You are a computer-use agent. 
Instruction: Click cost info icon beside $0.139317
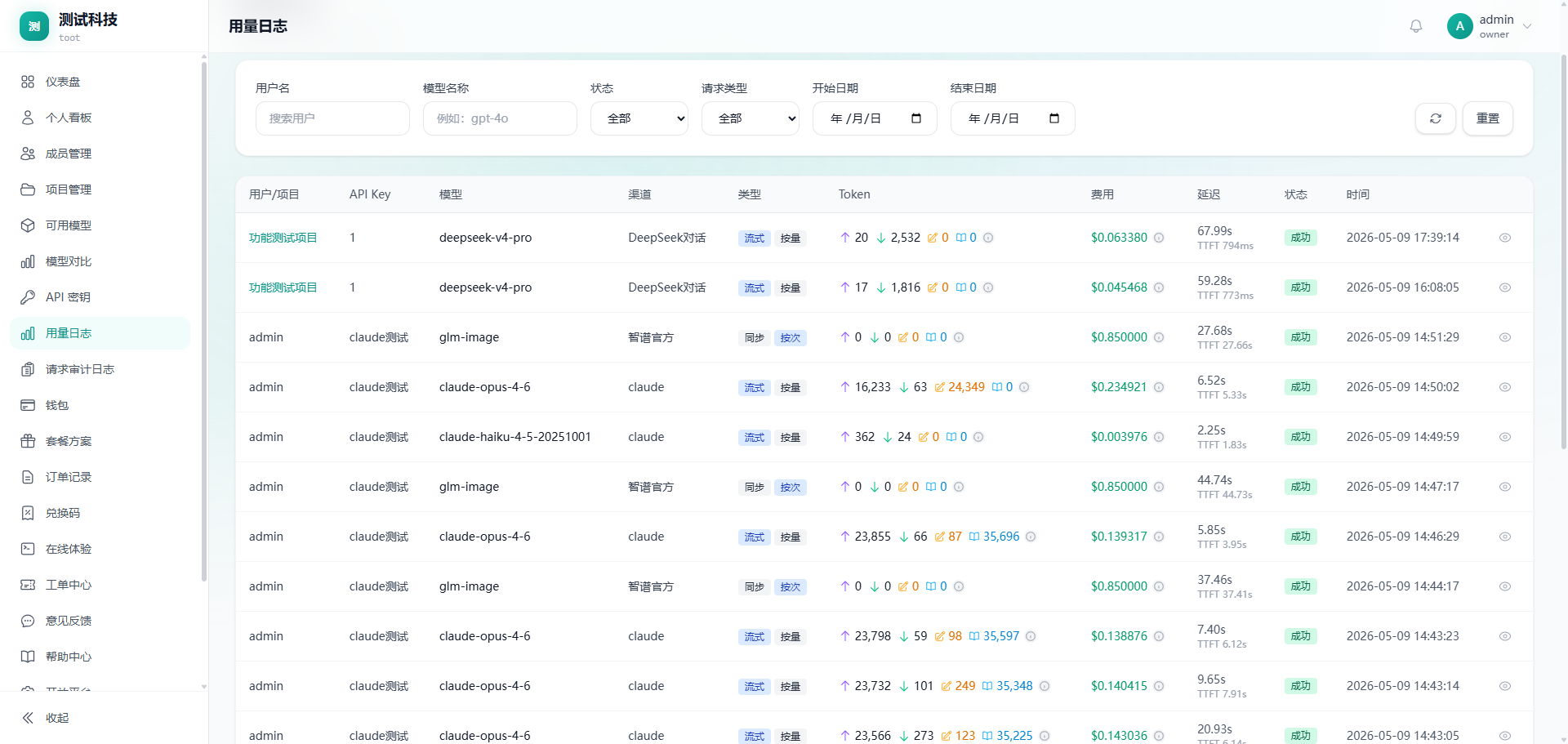pyautogui.click(x=1159, y=537)
